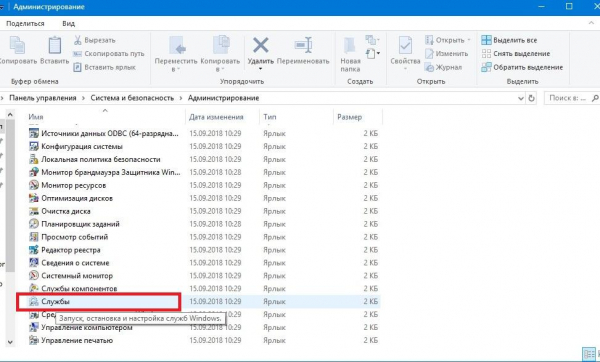The width and height of the screenshot is (600, 362).
Task: Switch to details view icon in status bar
Action: 589,354
